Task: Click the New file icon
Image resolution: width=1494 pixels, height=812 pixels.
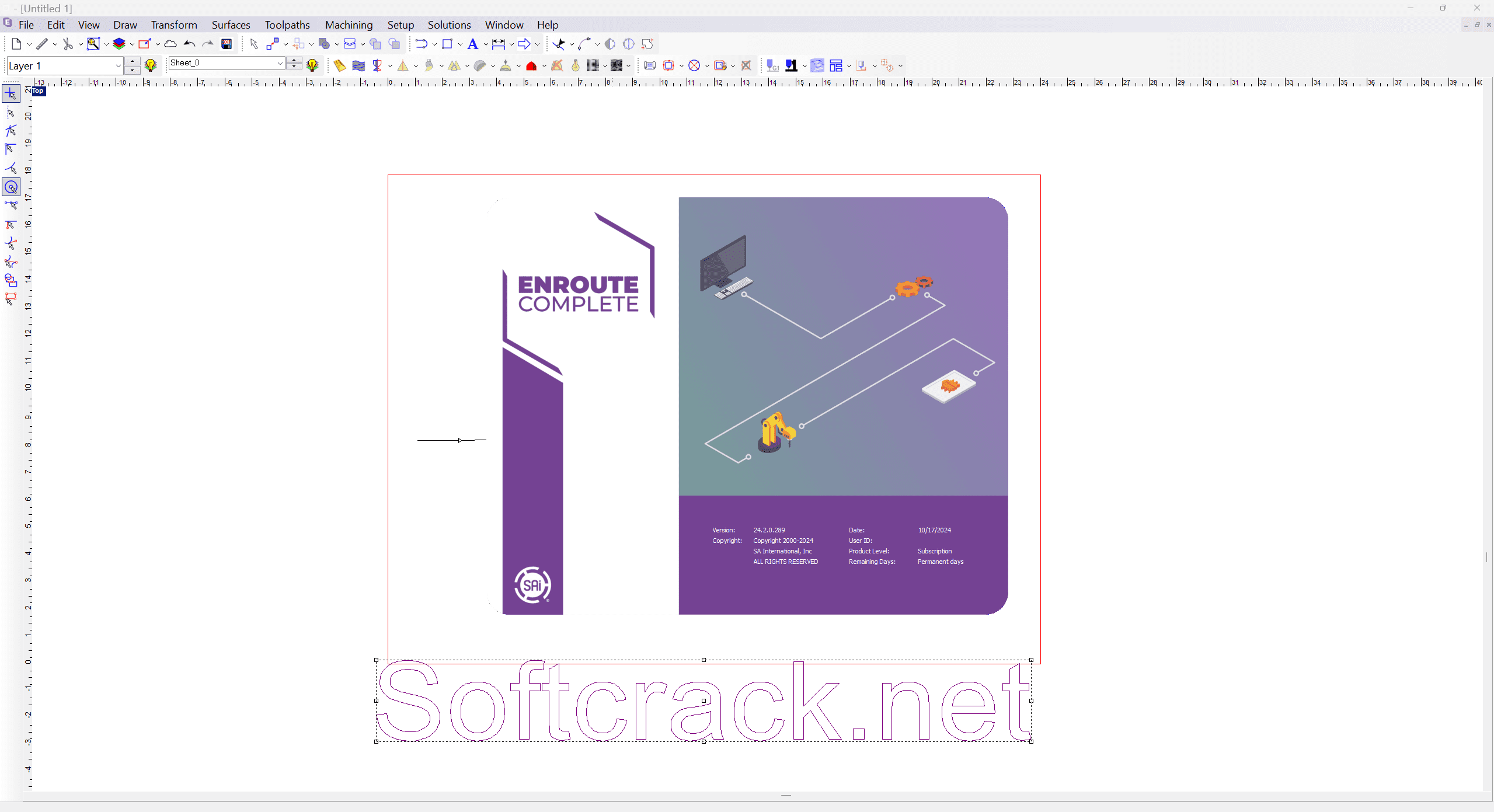Action: pyautogui.click(x=16, y=44)
